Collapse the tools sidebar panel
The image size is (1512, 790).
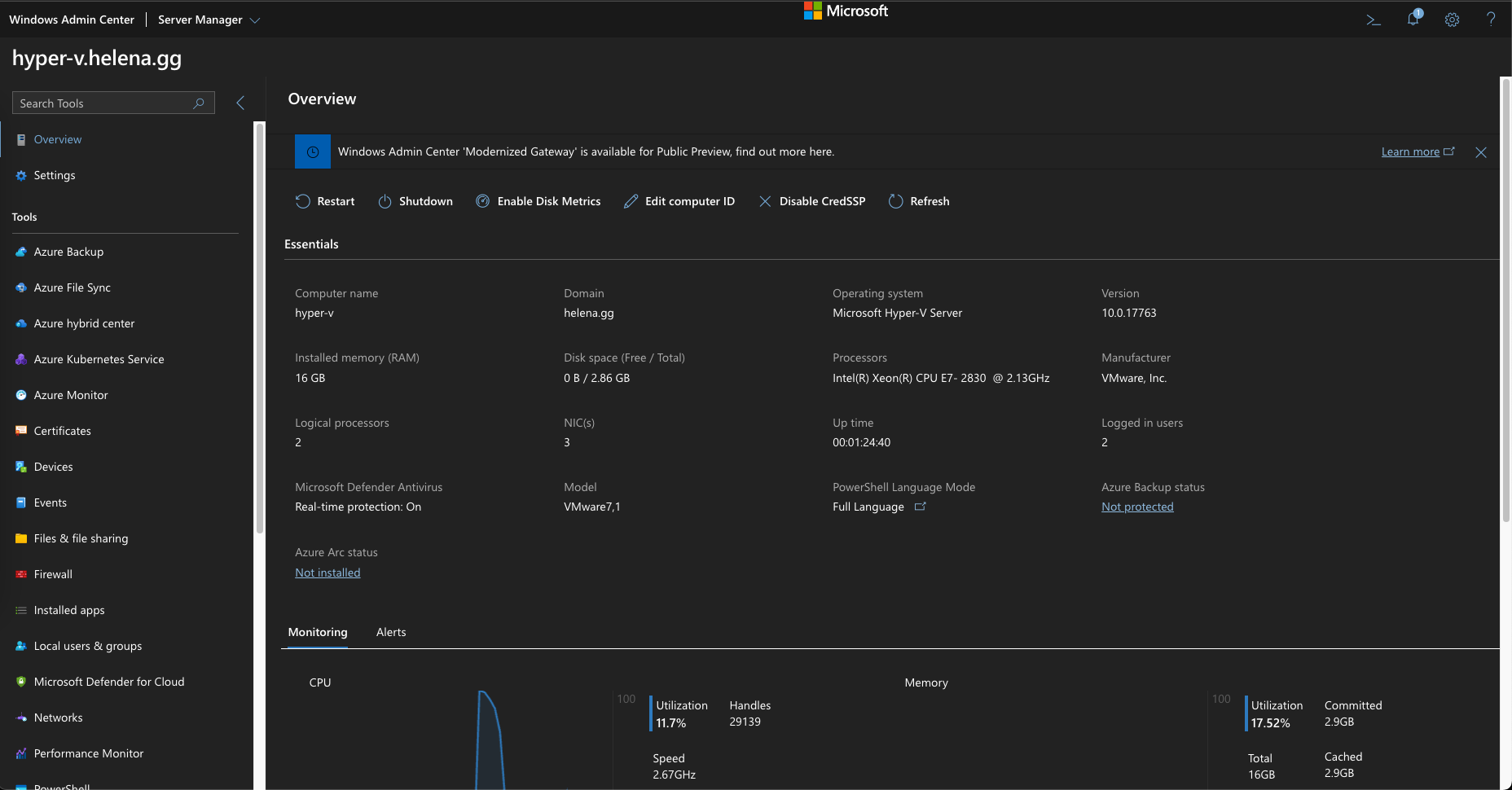[x=240, y=103]
